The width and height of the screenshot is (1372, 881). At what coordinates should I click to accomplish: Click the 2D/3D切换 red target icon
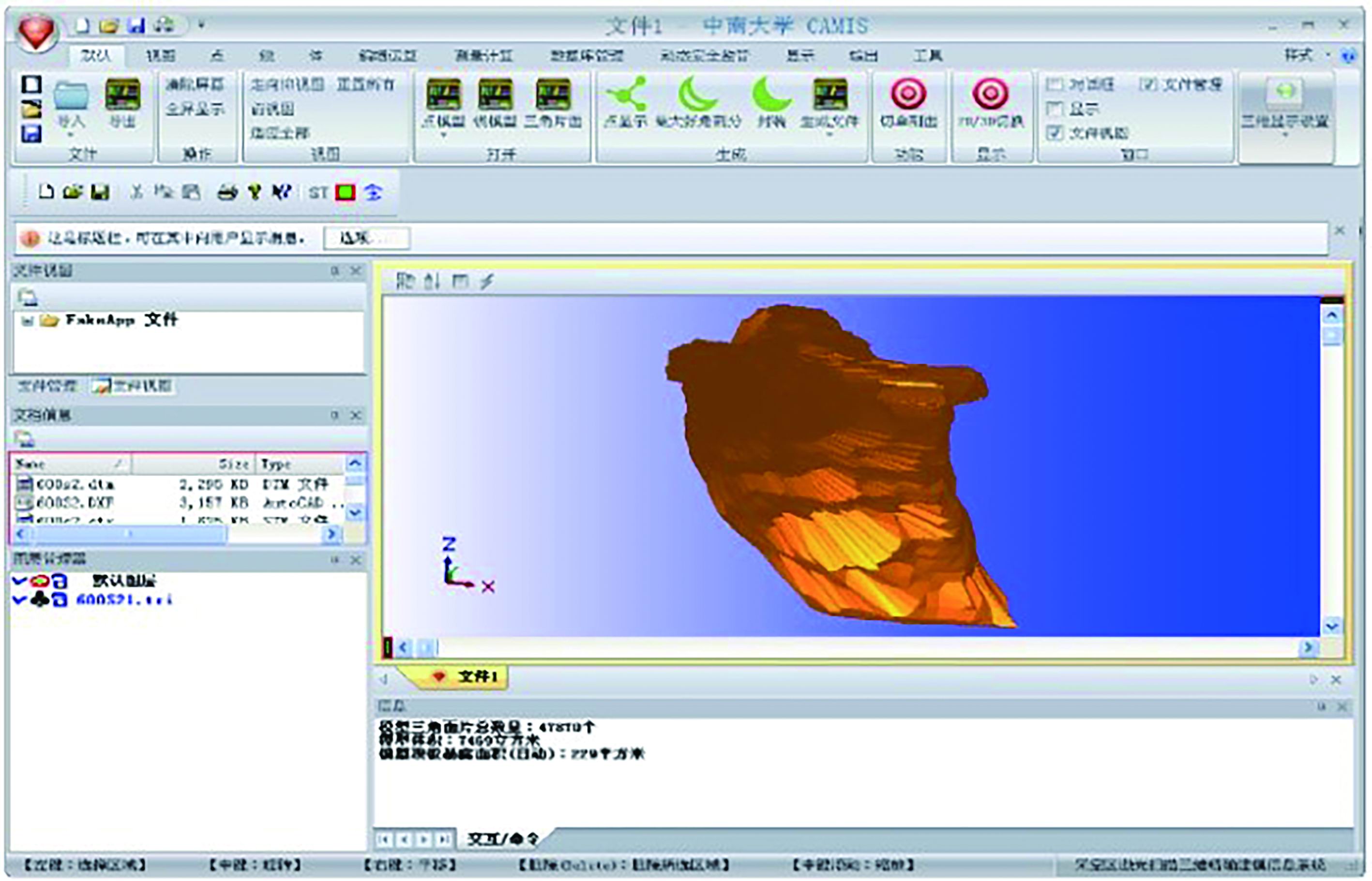click(x=990, y=94)
